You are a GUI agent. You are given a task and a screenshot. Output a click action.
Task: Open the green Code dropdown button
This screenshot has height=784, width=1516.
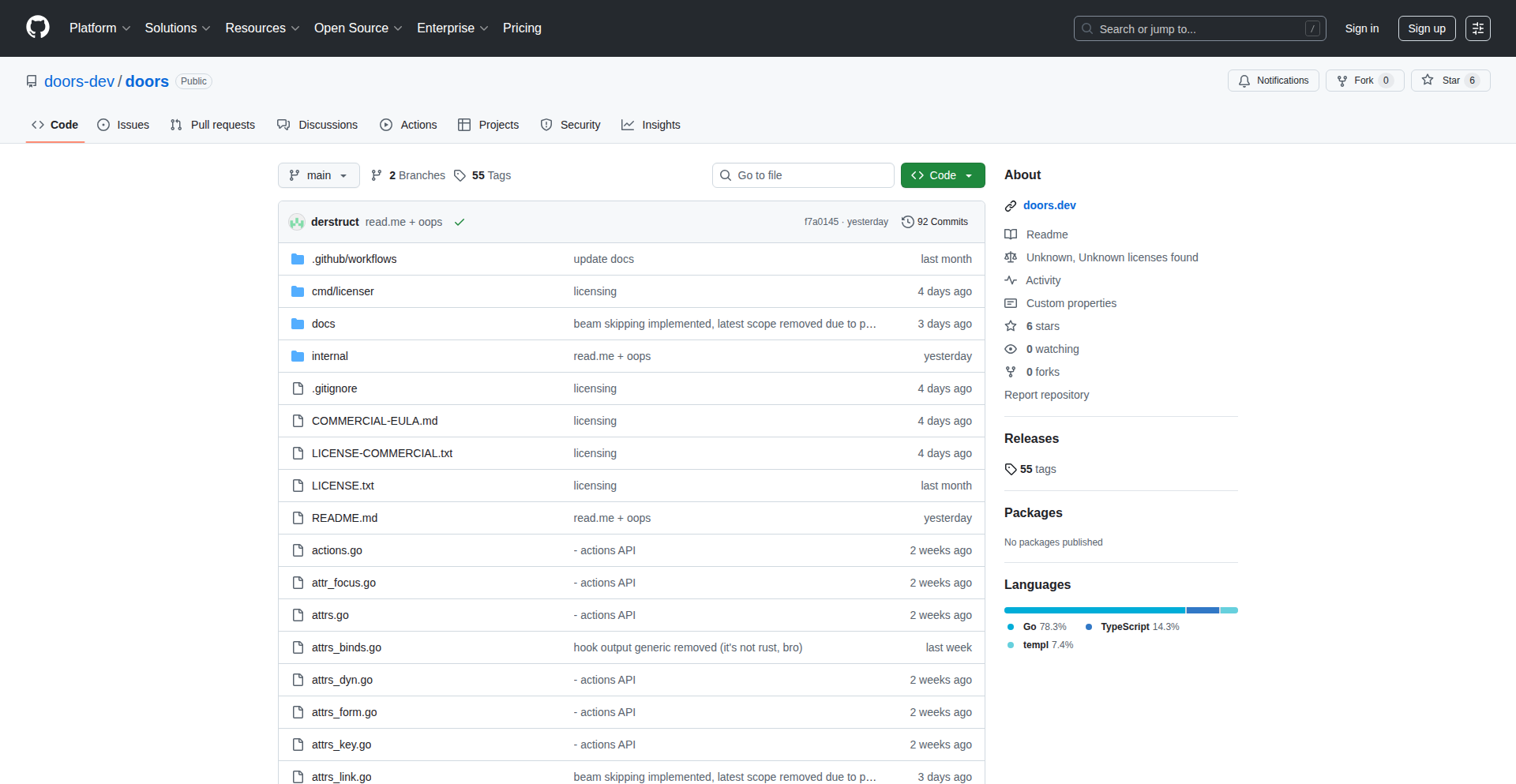pos(943,175)
